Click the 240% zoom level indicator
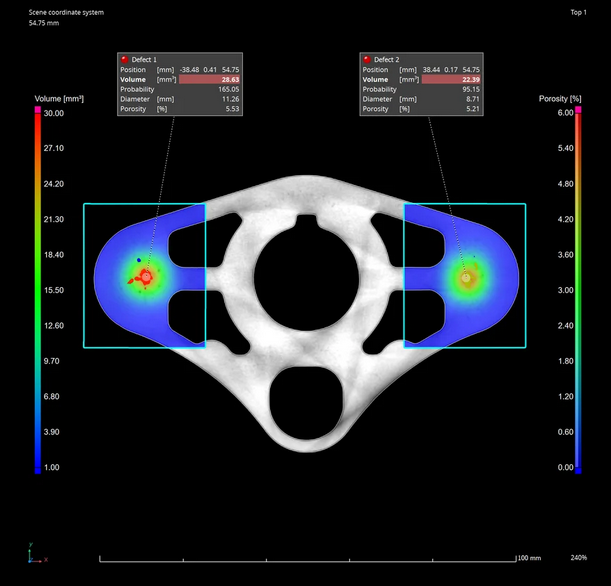 click(578, 557)
